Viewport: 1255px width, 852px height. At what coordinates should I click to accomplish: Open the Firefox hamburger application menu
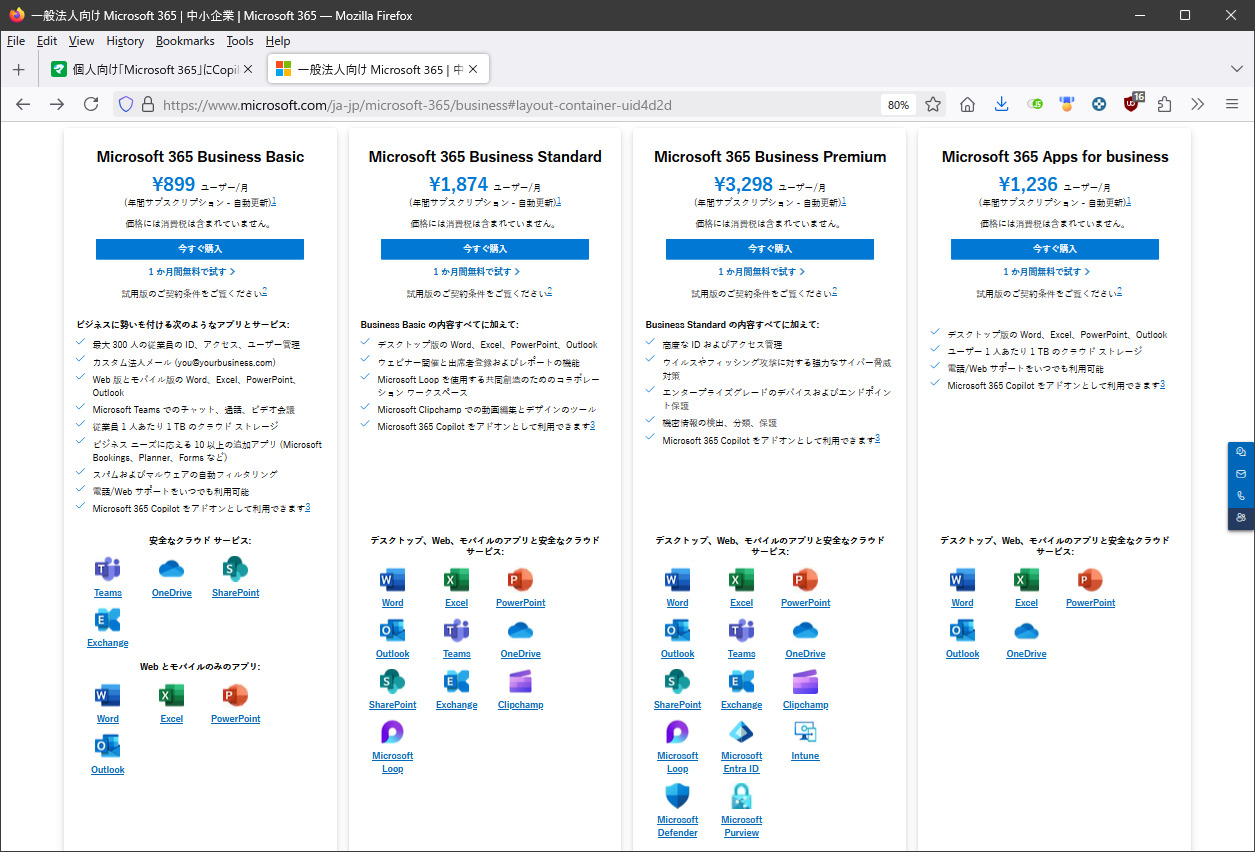point(1232,104)
